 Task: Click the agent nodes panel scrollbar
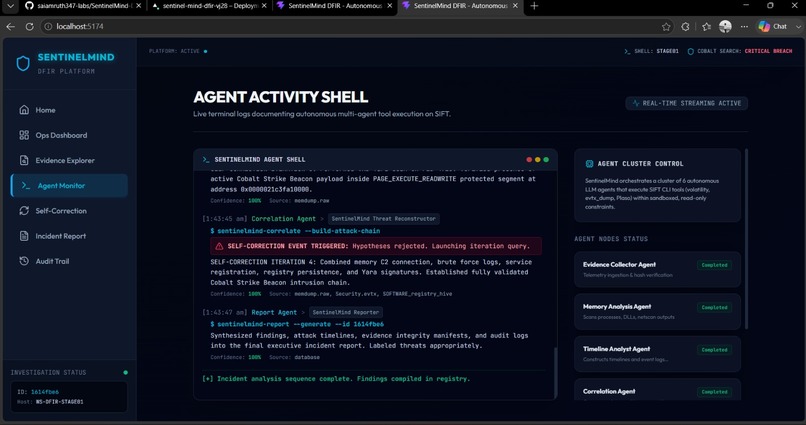(745, 239)
